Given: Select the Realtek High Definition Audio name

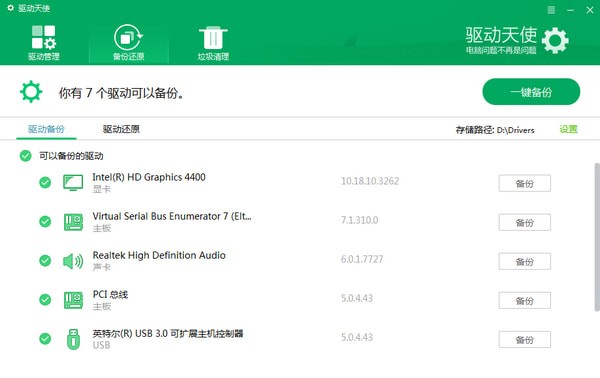Looking at the screenshot, I should tap(159, 255).
